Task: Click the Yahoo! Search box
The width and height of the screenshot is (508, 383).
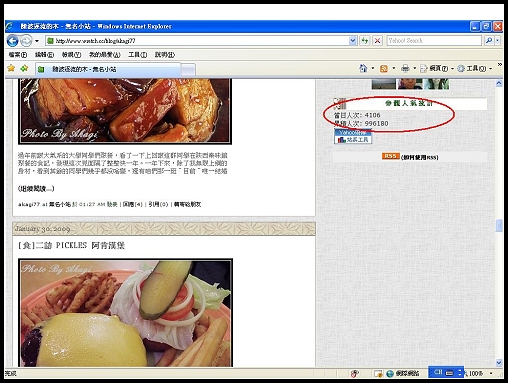Action: tap(434, 41)
